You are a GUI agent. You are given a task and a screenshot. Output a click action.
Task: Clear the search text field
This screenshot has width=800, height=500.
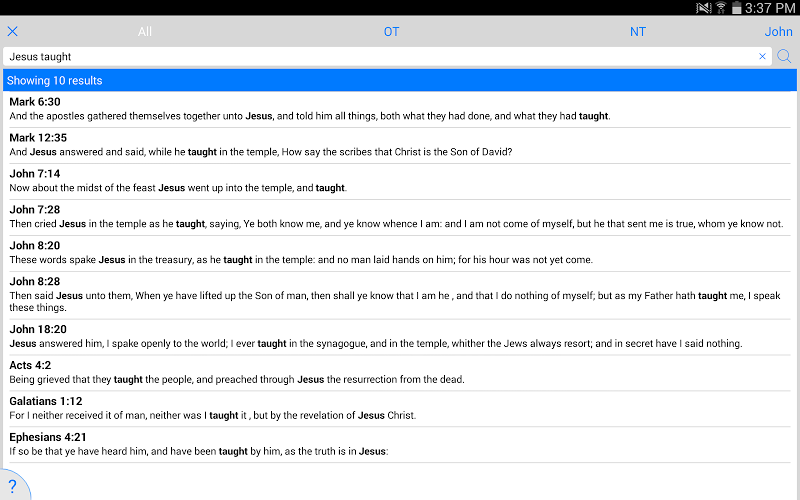point(762,57)
